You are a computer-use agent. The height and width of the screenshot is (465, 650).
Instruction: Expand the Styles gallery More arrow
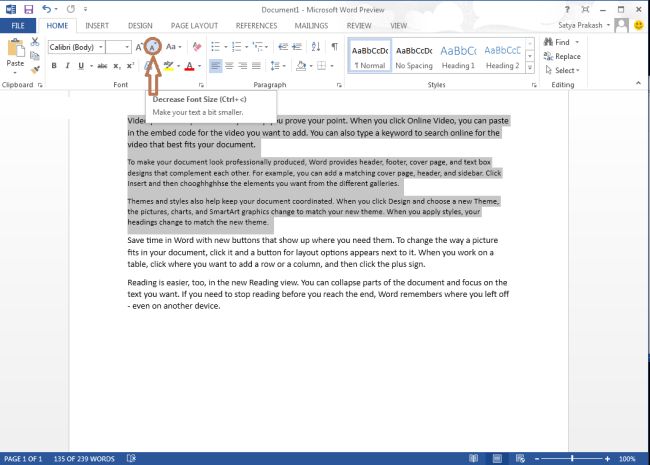[x=530, y=68]
